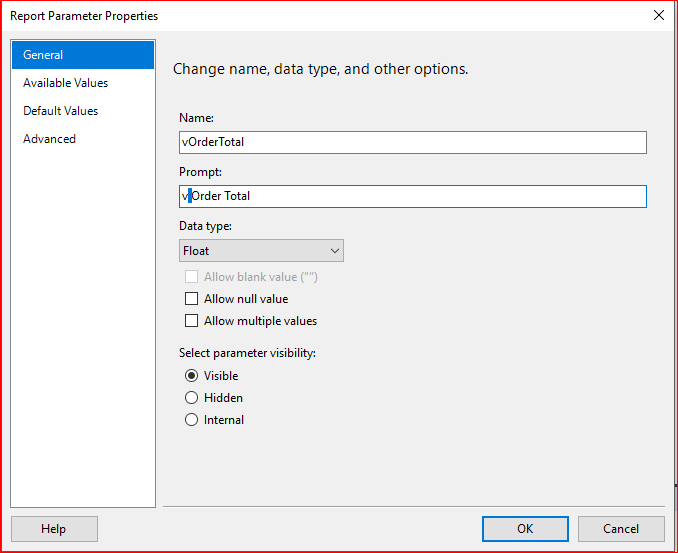Screen dimensions: 678x553
Task: Click the 'Change name, data type' heading
Action: pyautogui.click(x=321, y=69)
